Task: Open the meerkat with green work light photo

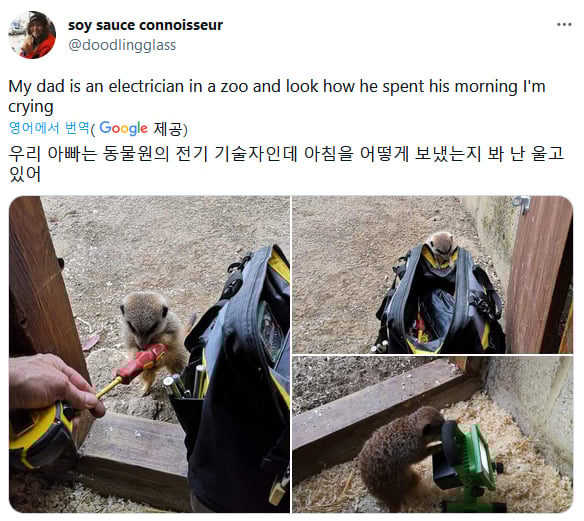Action: pyautogui.click(x=432, y=434)
